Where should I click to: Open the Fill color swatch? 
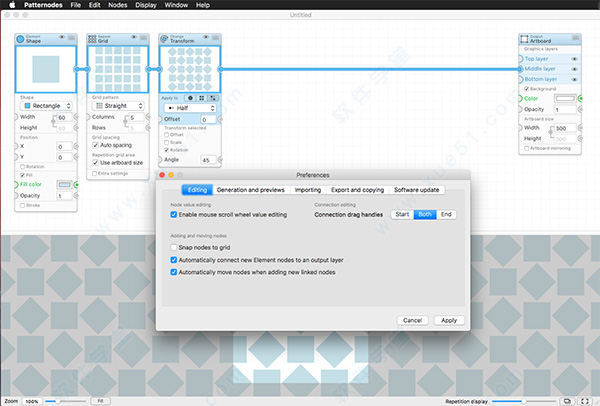pos(64,185)
